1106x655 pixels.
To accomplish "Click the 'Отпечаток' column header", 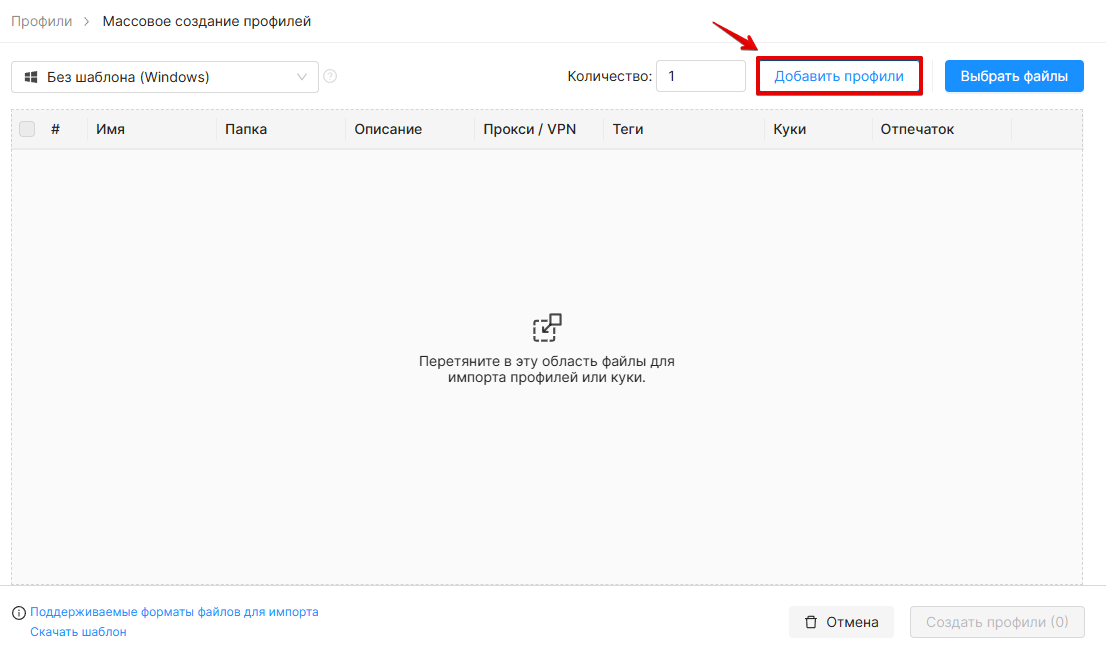I will [x=917, y=129].
